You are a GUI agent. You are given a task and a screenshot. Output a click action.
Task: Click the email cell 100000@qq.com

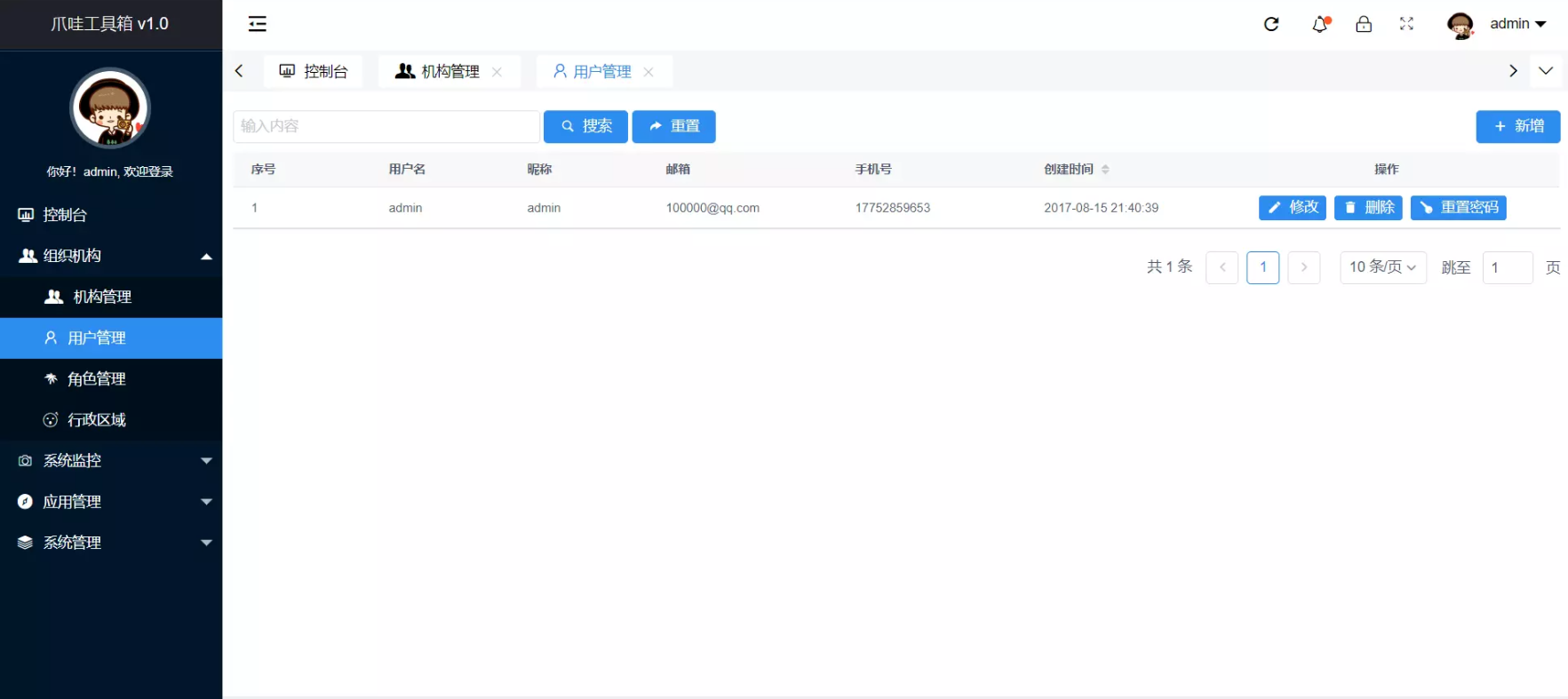coord(712,208)
